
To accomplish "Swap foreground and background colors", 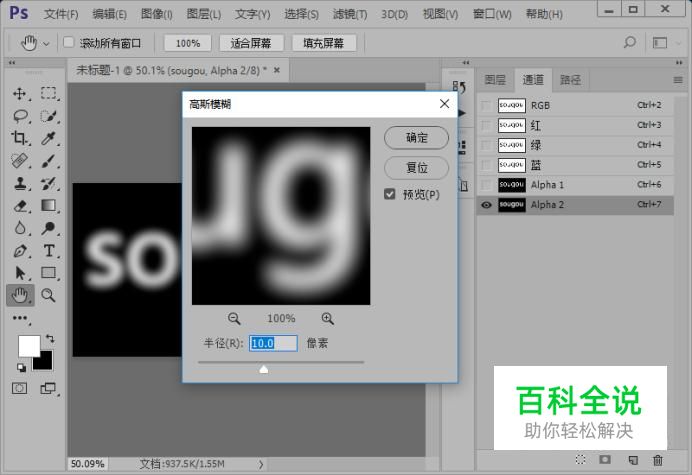I will (x=50, y=339).
